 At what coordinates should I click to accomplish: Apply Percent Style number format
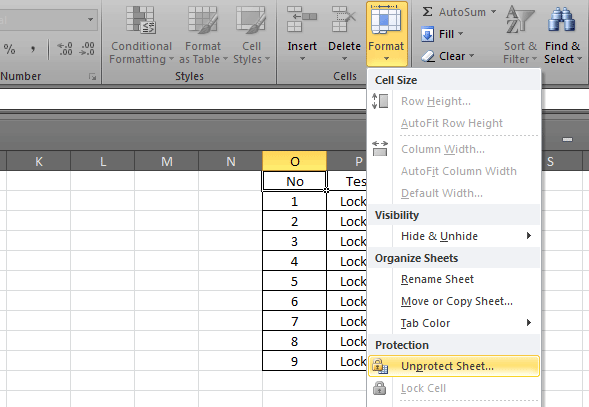pos(9,49)
